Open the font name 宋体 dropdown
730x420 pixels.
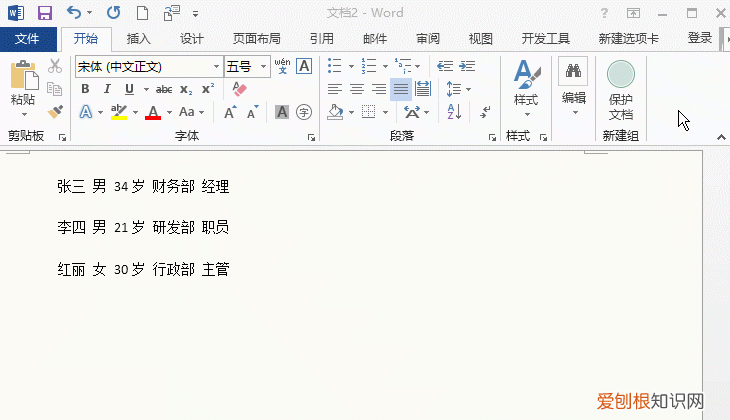(216, 67)
